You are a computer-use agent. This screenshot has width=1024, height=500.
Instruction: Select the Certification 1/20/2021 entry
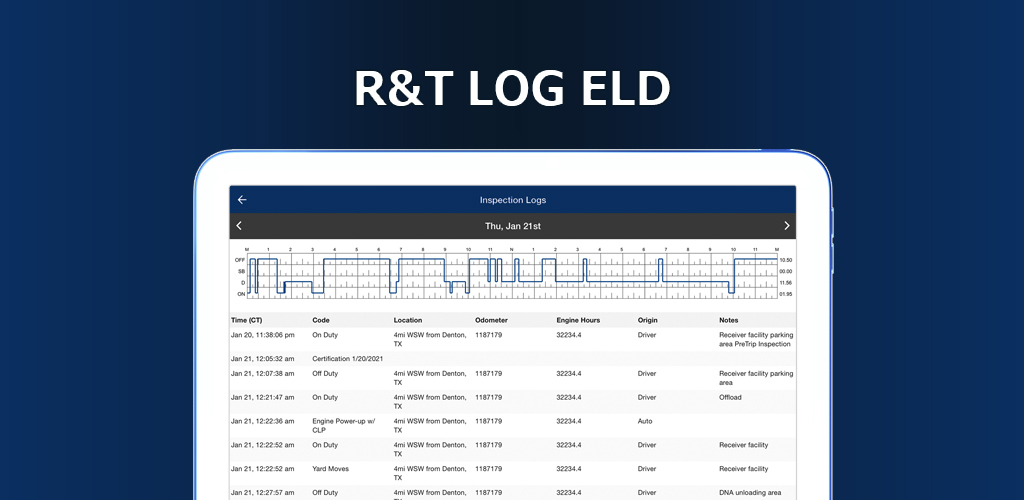[x=347, y=358]
